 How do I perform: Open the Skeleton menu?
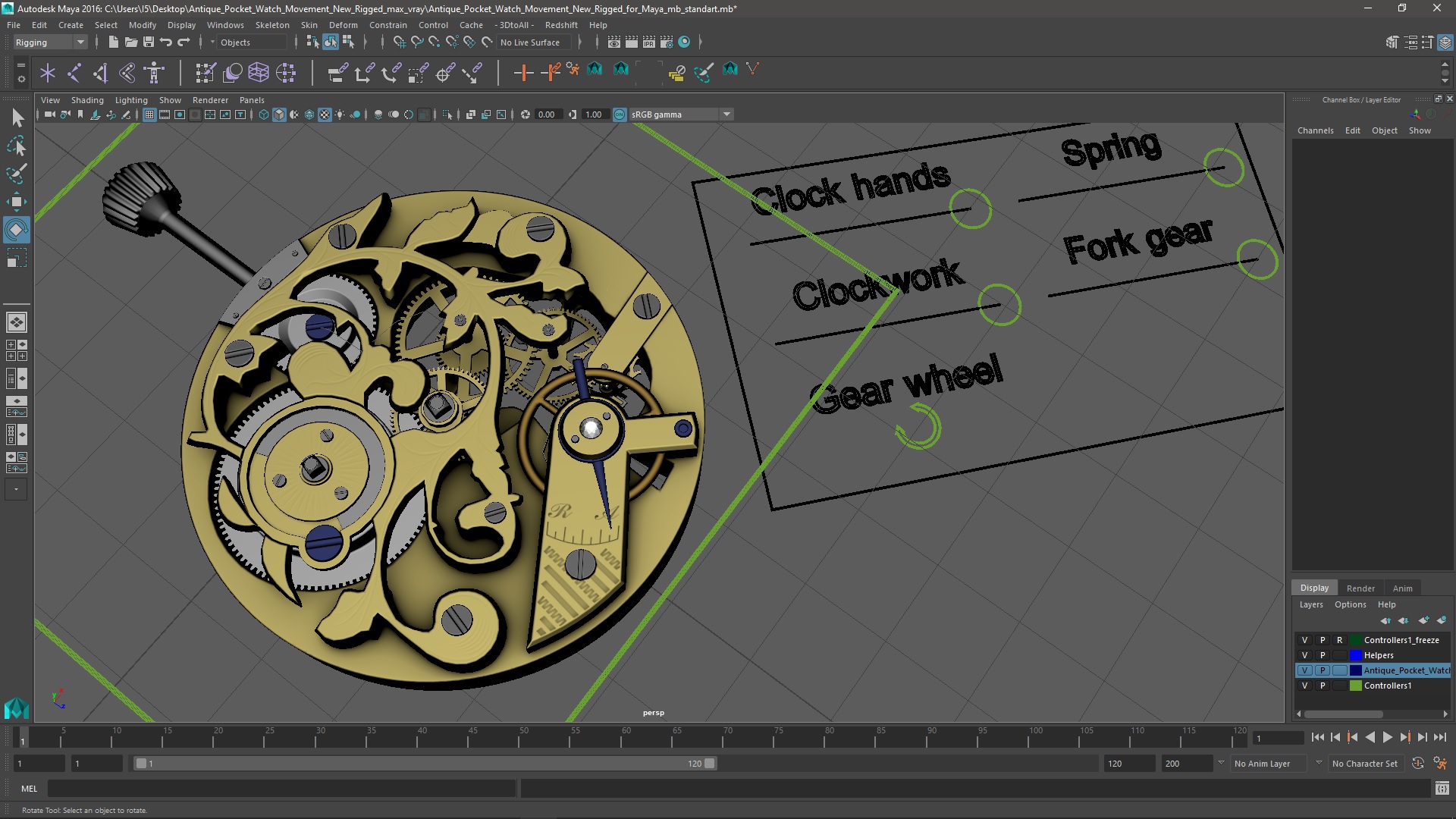click(x=271, y=25)
